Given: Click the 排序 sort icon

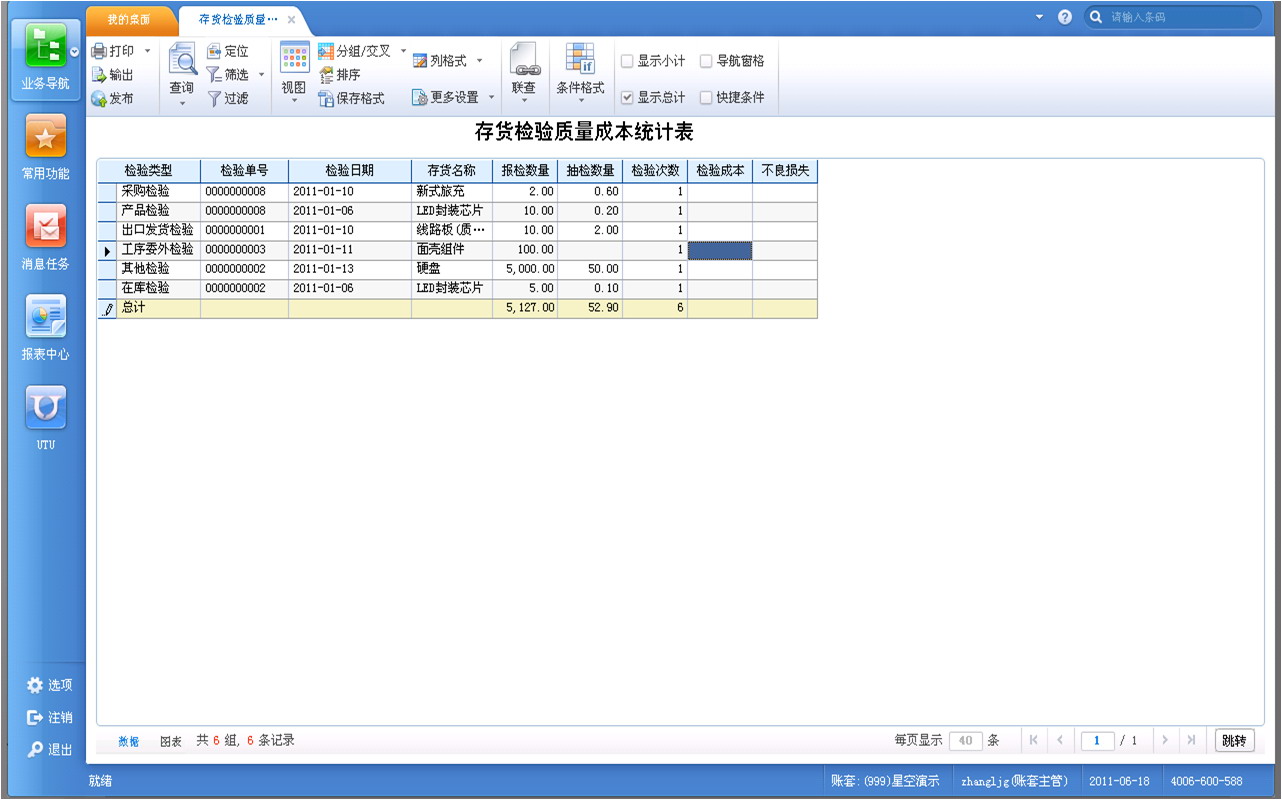Looking at the screenshot, I should point(326,75).
